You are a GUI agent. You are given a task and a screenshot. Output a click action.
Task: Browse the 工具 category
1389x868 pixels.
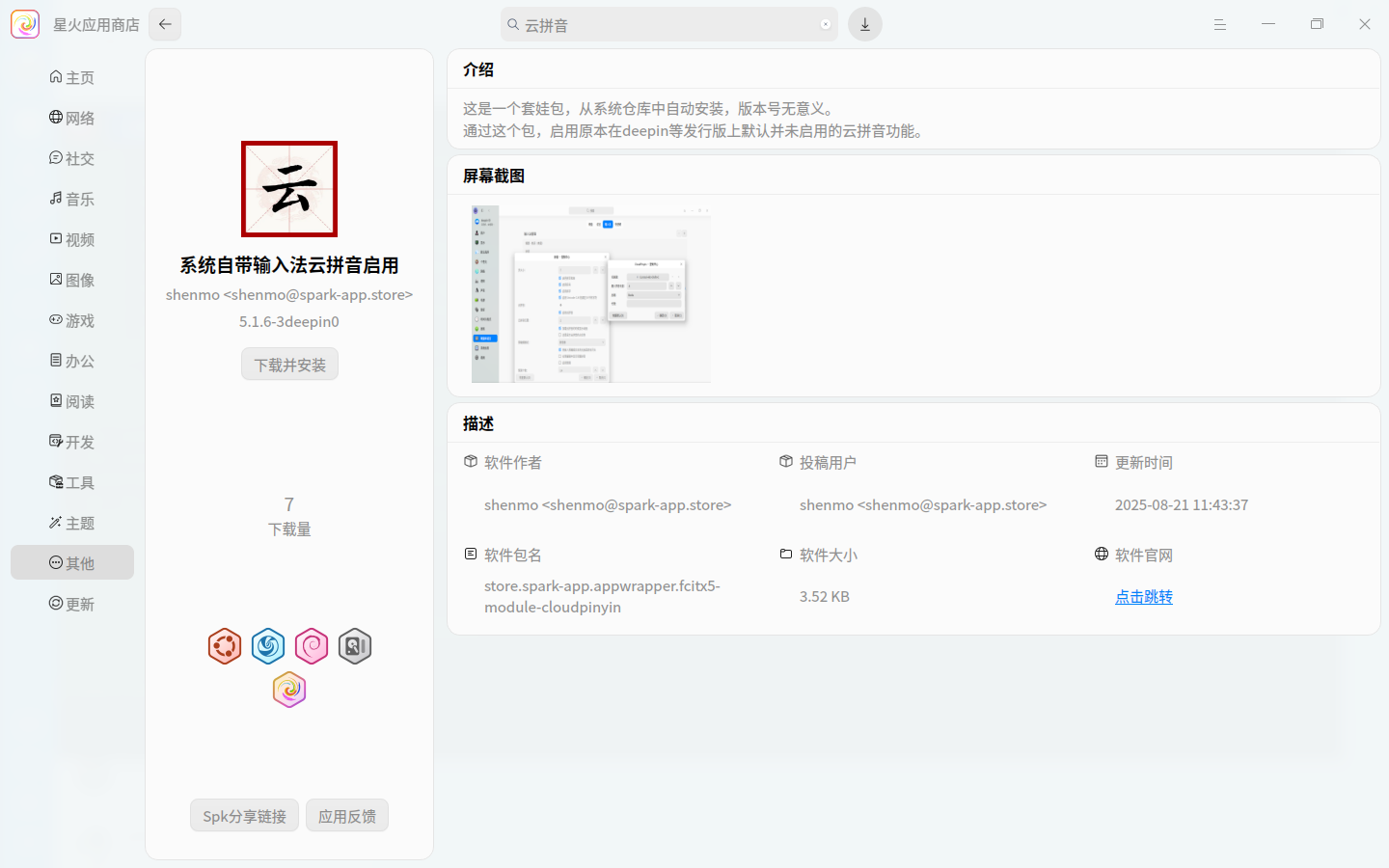pos(72,482)
